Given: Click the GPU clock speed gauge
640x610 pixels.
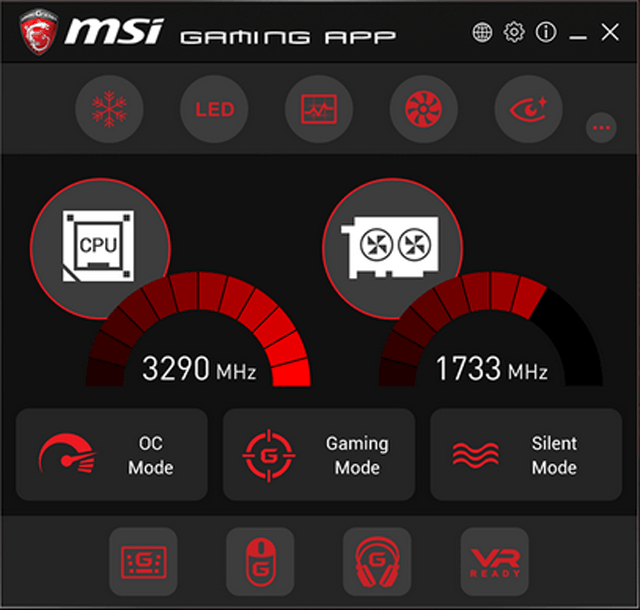Looking at the screenshot, I should coord(491,329).
